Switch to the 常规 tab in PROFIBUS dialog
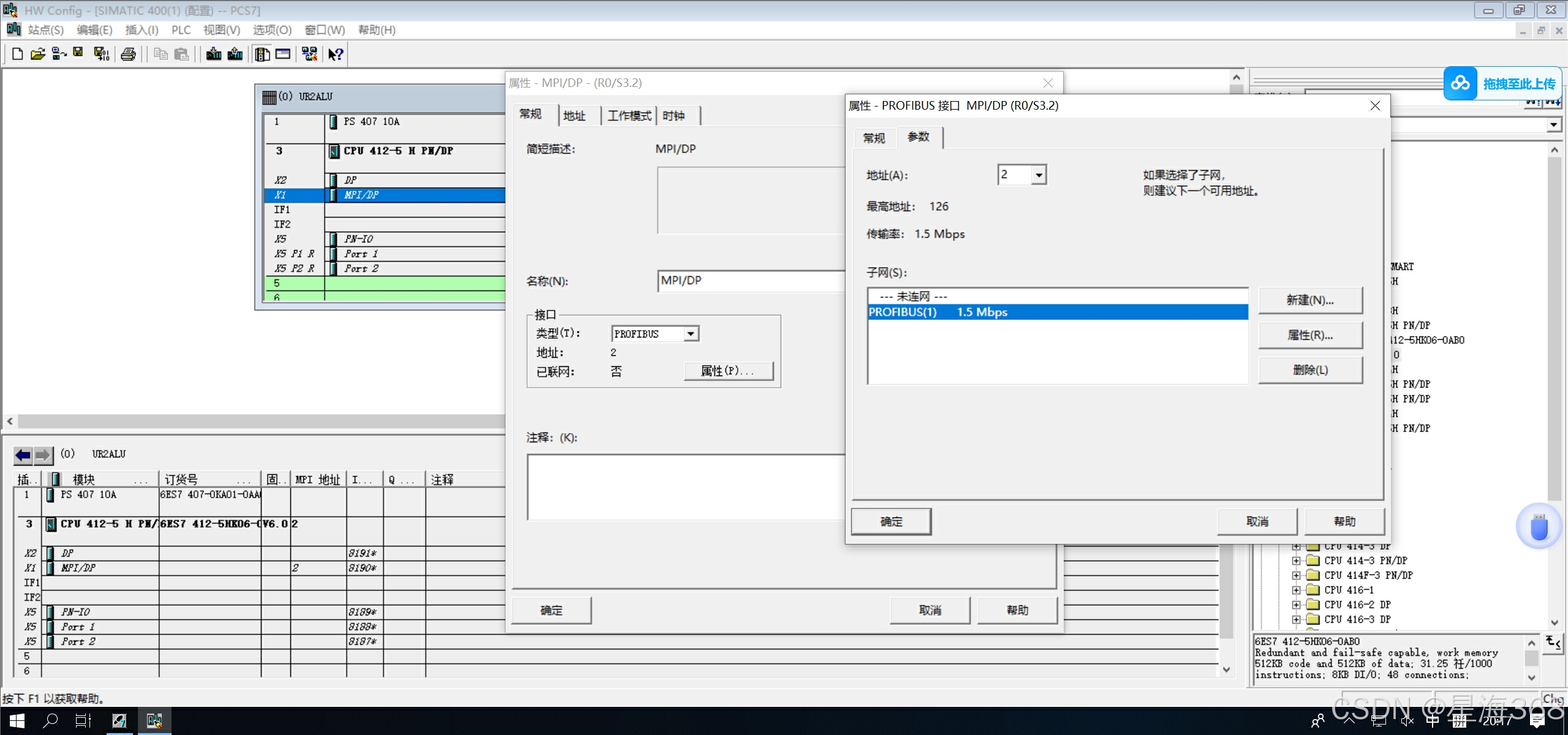Viewport: 1568px width, 735px height. coord(874,138)
